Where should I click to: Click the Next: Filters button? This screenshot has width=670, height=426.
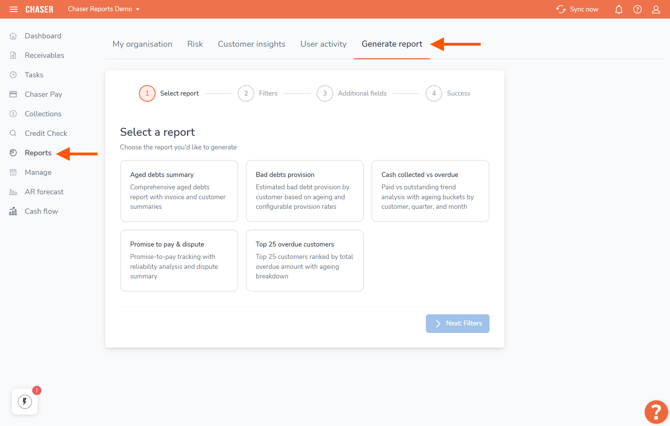point(457,323)
